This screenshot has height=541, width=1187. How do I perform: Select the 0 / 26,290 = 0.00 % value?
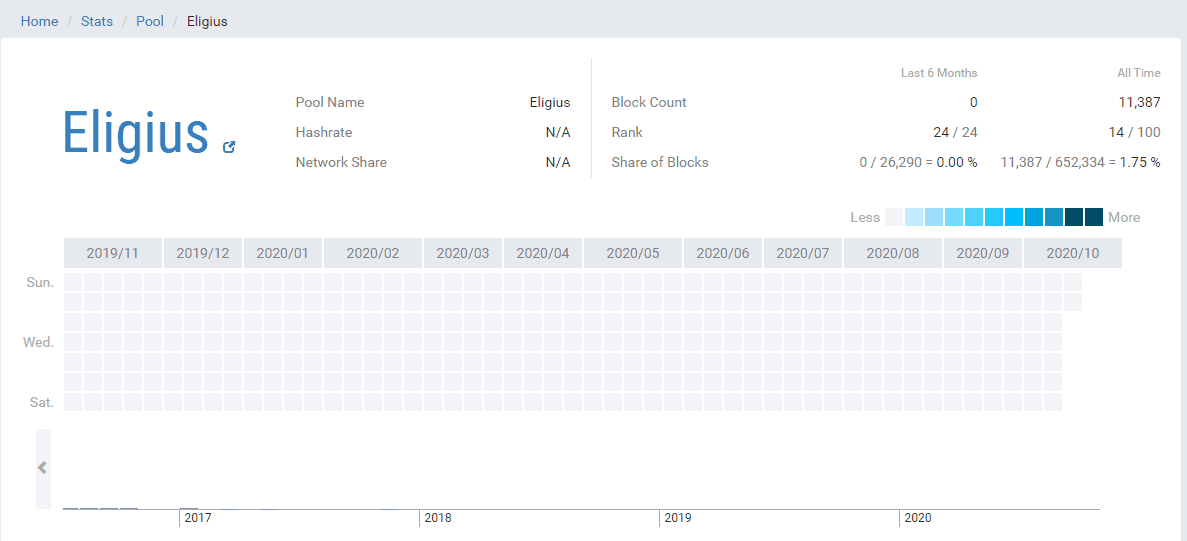coord(919,163)
